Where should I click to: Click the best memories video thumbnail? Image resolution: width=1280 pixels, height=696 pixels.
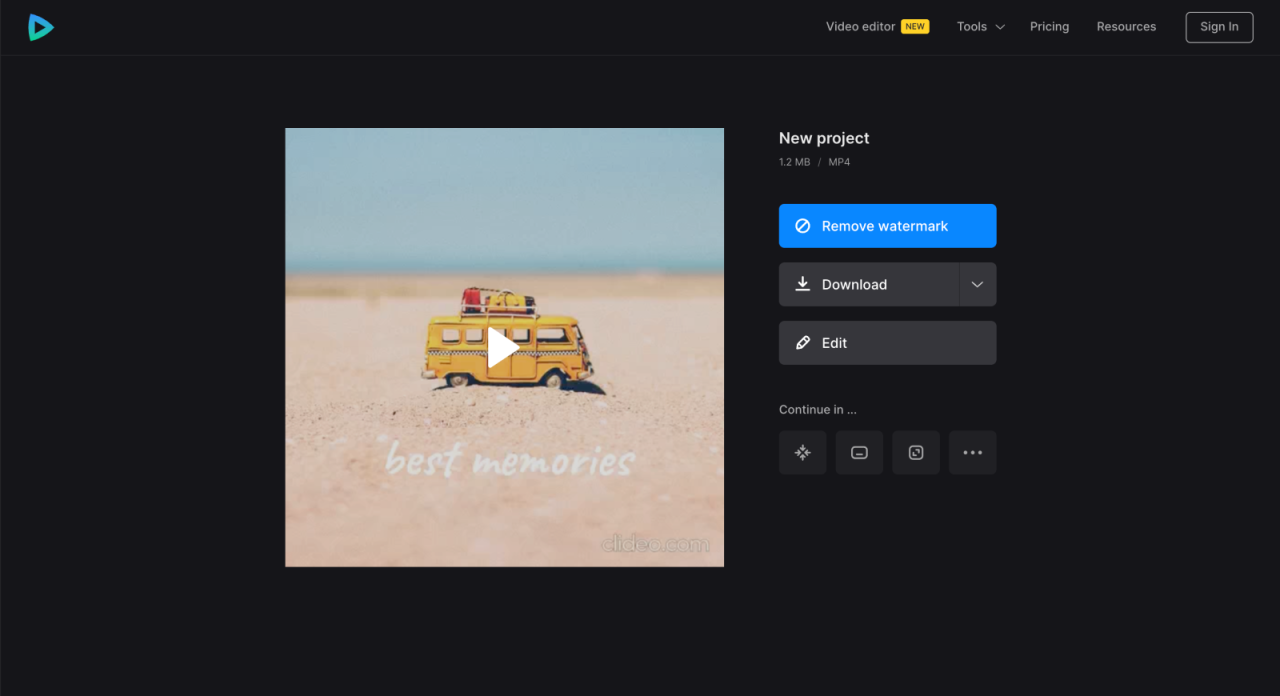(504, 347)
